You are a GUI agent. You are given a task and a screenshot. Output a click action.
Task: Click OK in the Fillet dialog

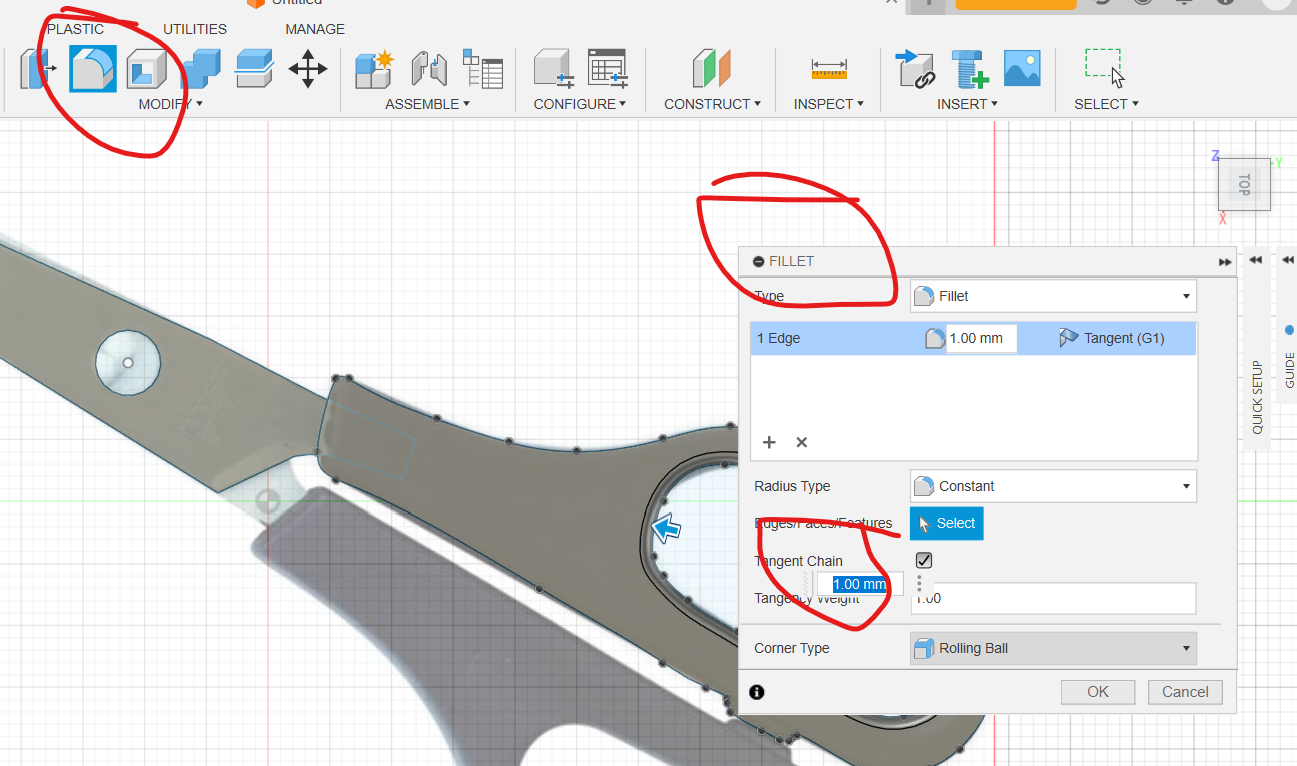[x=1098, y=692]
